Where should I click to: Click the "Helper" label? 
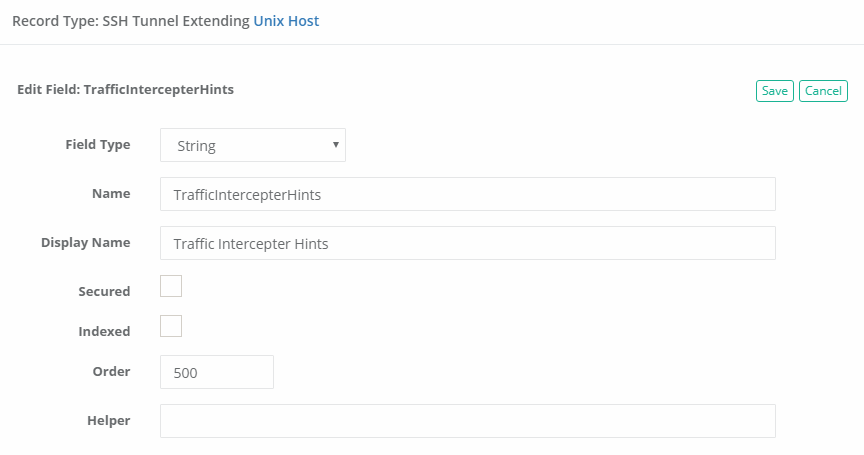pos(108,420)
